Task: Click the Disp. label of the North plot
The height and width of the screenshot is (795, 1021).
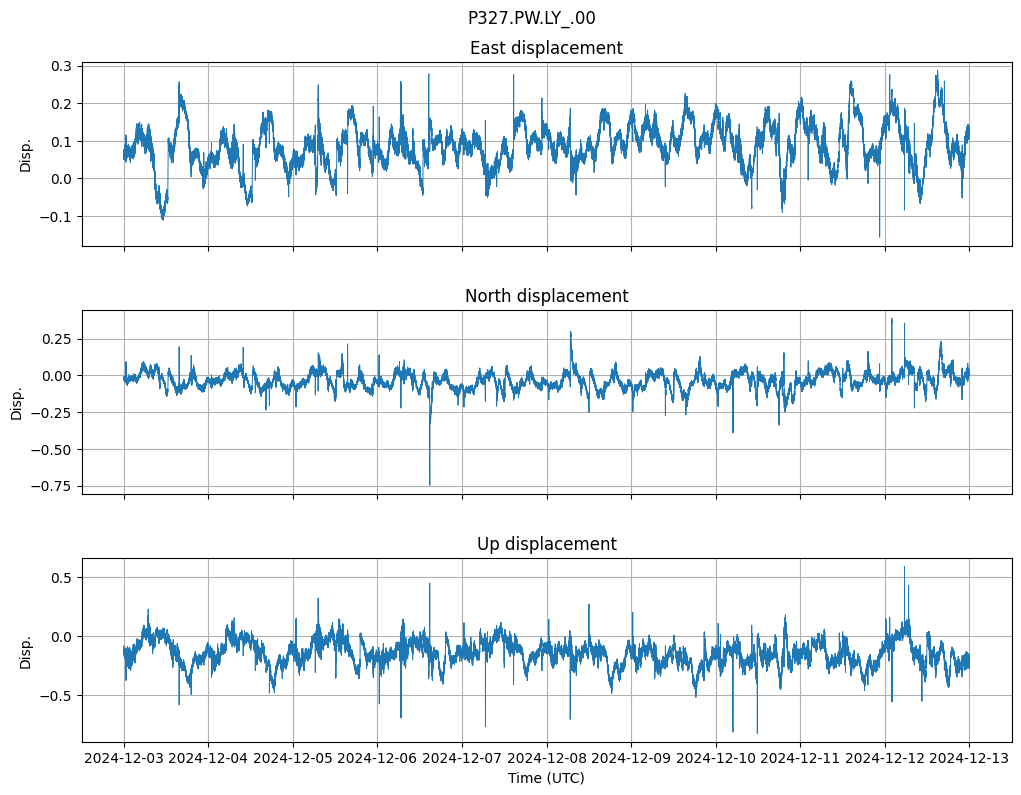Action: click(17, 402)
